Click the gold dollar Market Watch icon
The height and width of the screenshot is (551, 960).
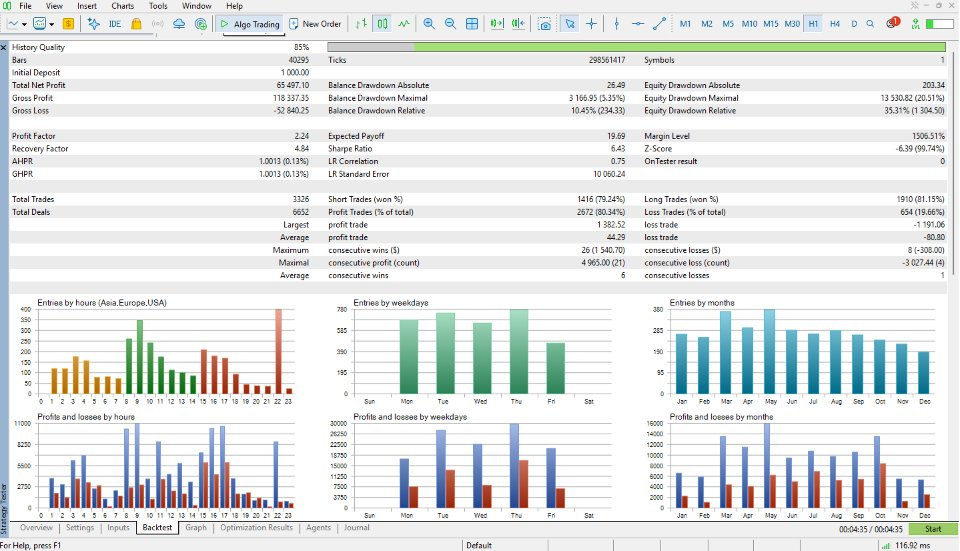pyautogui.click(x=69, y=24)
